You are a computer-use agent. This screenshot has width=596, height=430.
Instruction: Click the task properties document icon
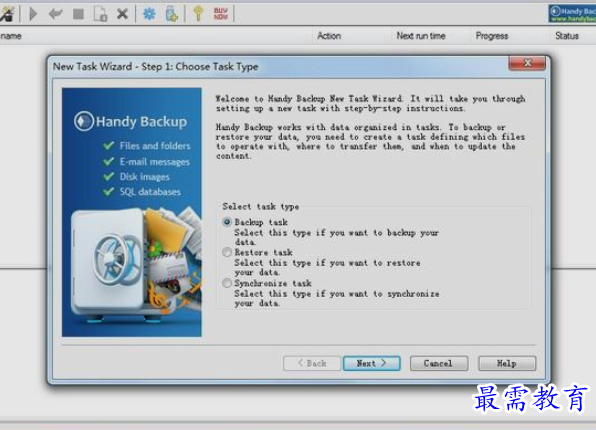pyautogui.click(x=101, y=14)
